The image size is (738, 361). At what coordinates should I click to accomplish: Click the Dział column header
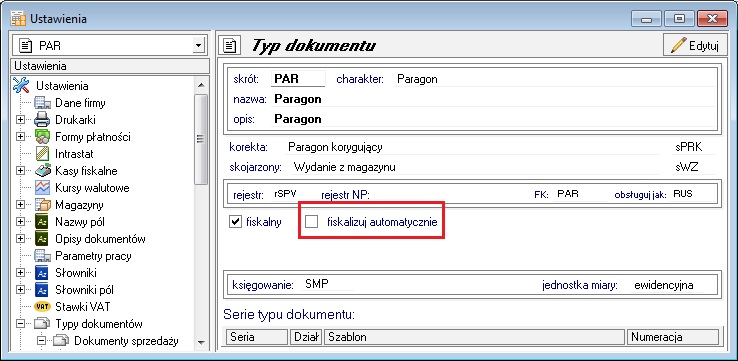pos(306,337)
